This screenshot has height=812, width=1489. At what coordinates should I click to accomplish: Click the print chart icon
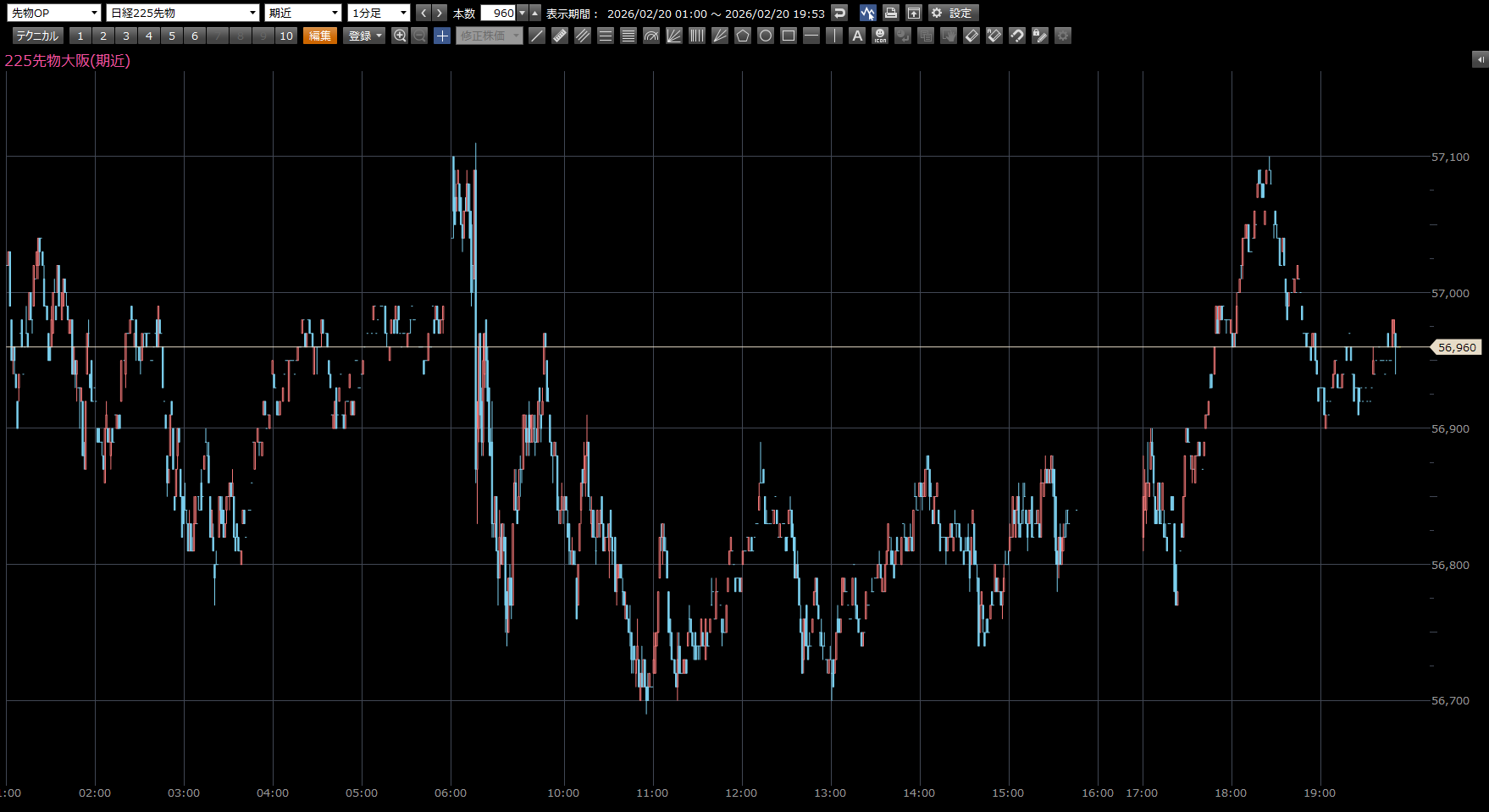tap(890, 13)
